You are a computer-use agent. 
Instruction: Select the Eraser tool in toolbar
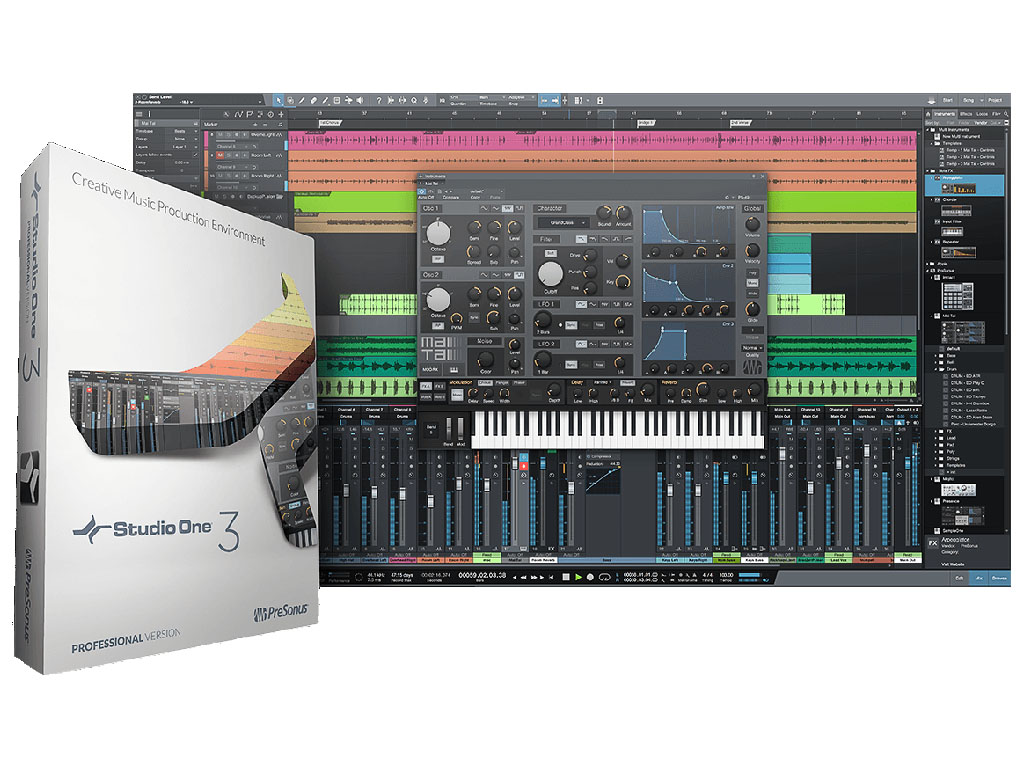[x=313, y=100]
